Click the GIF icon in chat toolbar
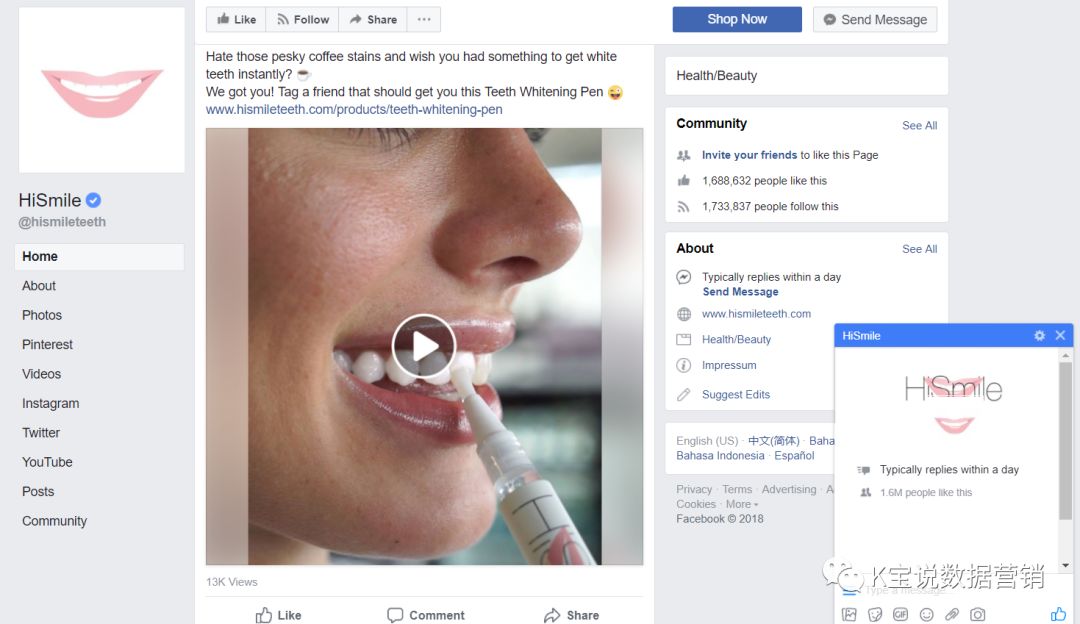1080x624 pixels. pyautogui.click(x=900, y=614)
